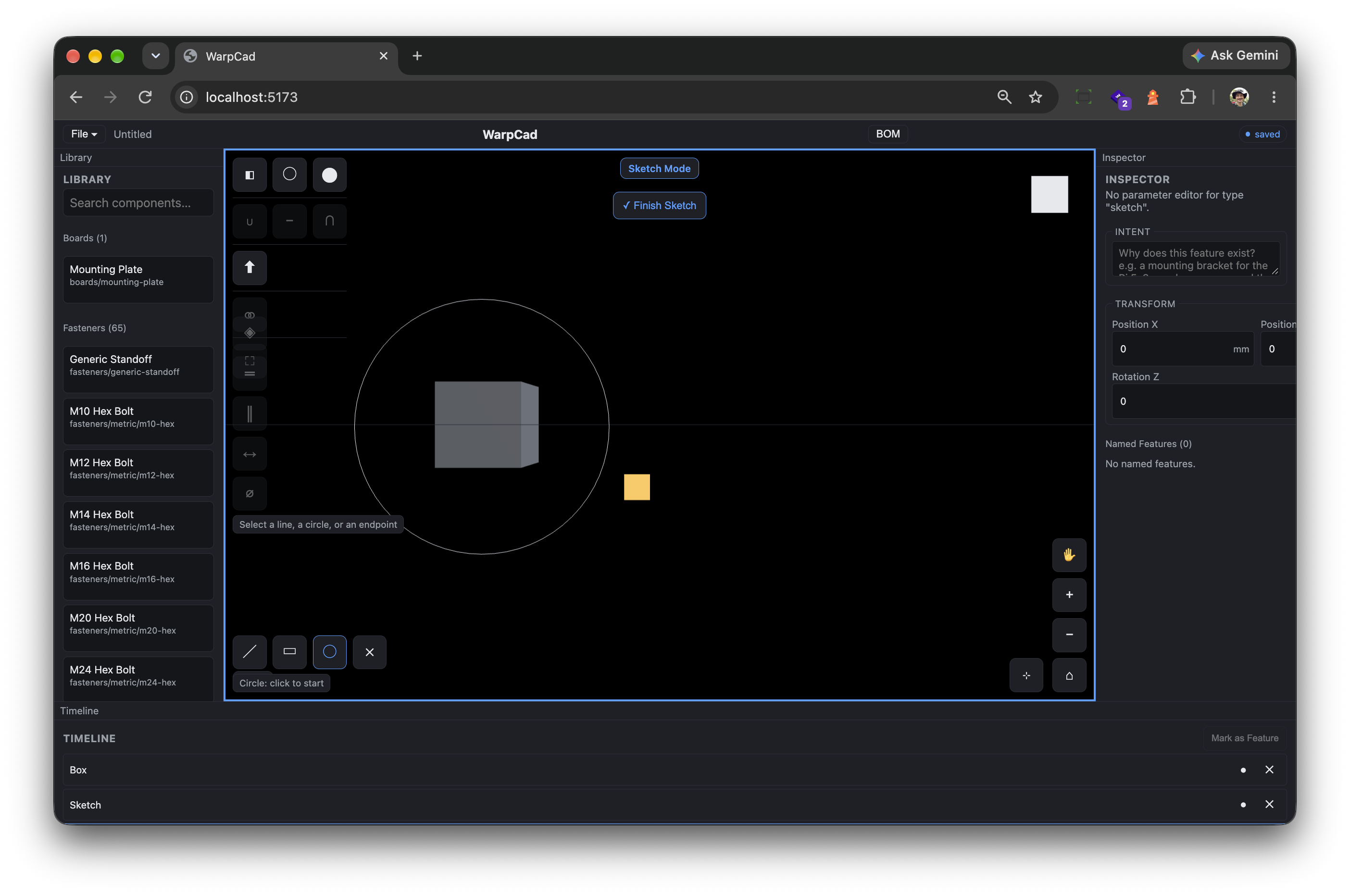Screen dimensions: 1350x896
Task: Choose the M12 Hex Bolt component
Action: click(x=138, y=473)
